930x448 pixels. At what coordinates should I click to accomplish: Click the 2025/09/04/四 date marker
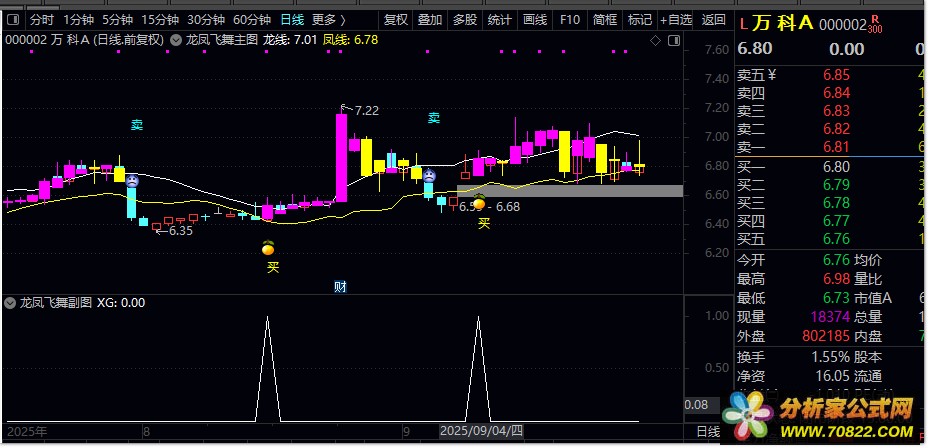pyautogui.click(x=481, y=430)
